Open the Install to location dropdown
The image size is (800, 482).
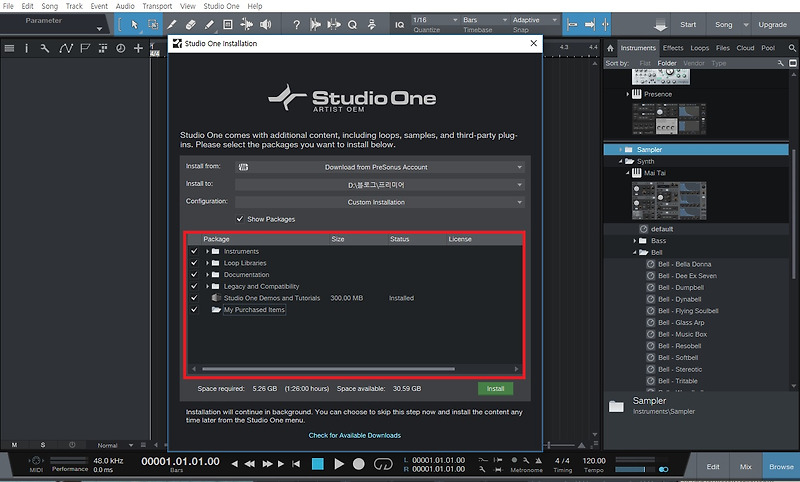point(380,185)
